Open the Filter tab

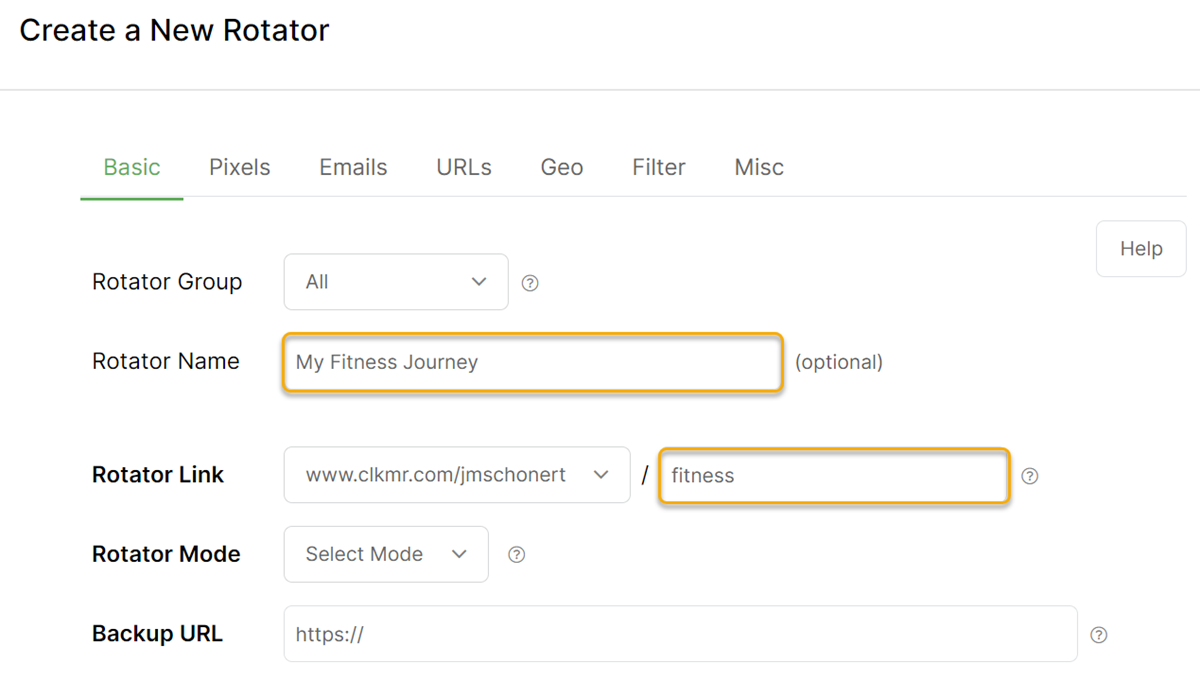coord(659,168)
